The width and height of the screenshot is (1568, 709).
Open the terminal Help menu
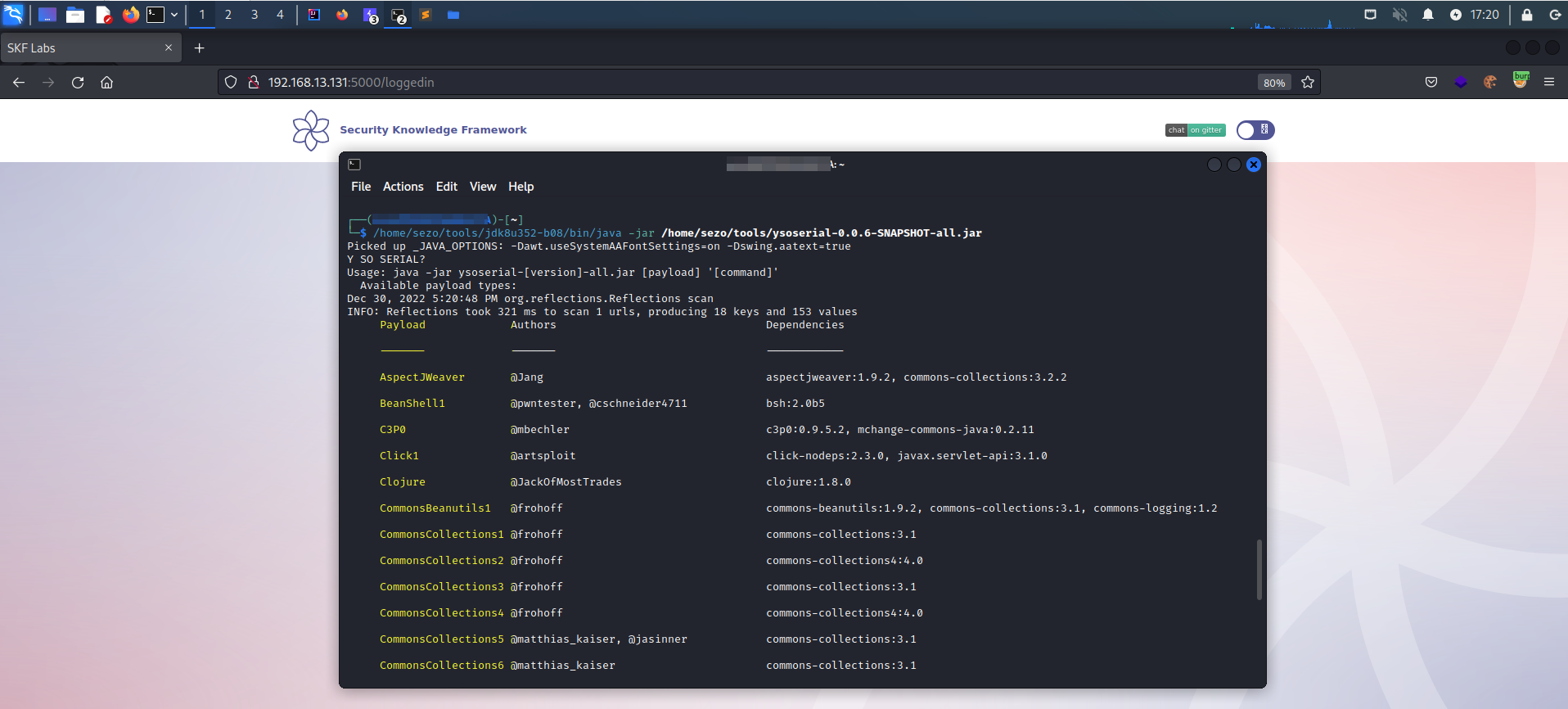(x=521, y=187)
